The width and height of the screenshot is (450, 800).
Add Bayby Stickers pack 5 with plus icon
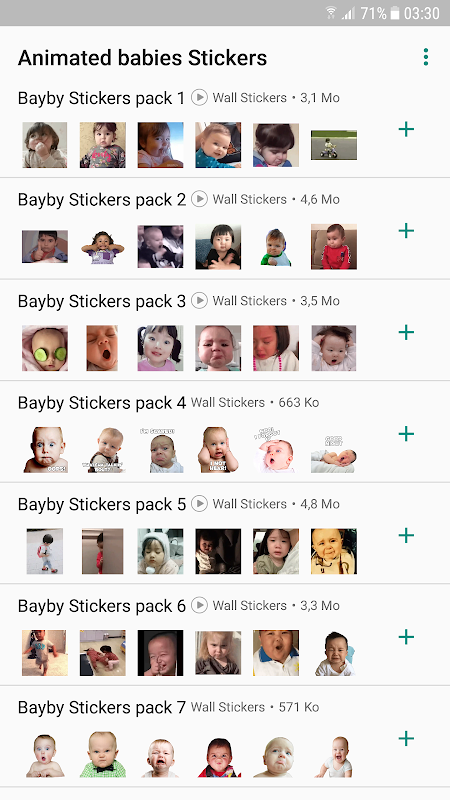[406, 535]
